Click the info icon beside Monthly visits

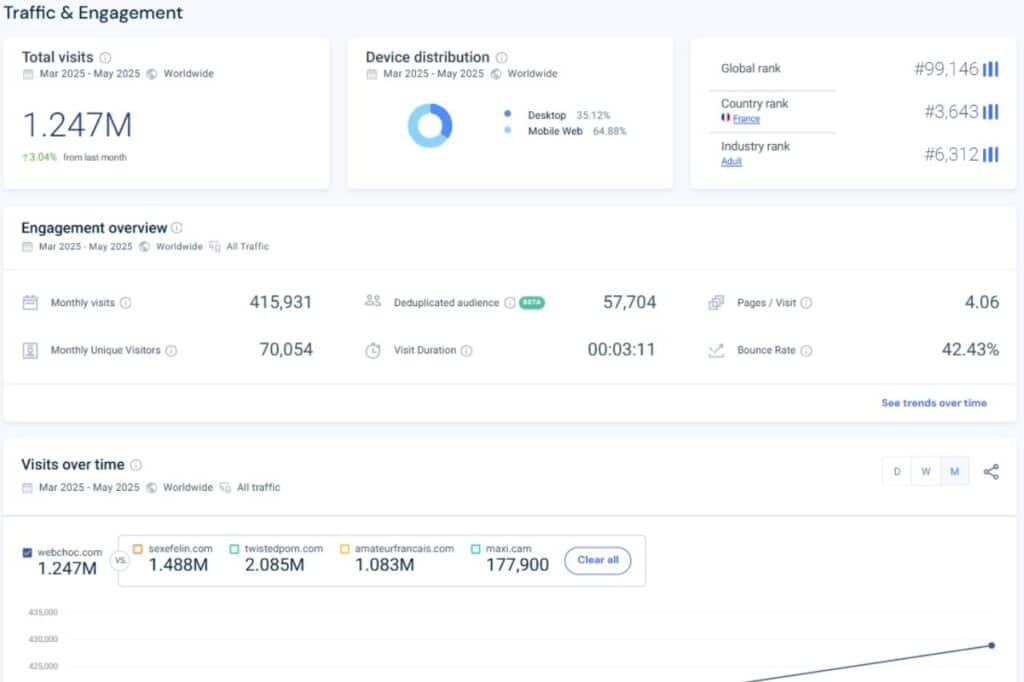pyautogui.click(x=126, y=302)
